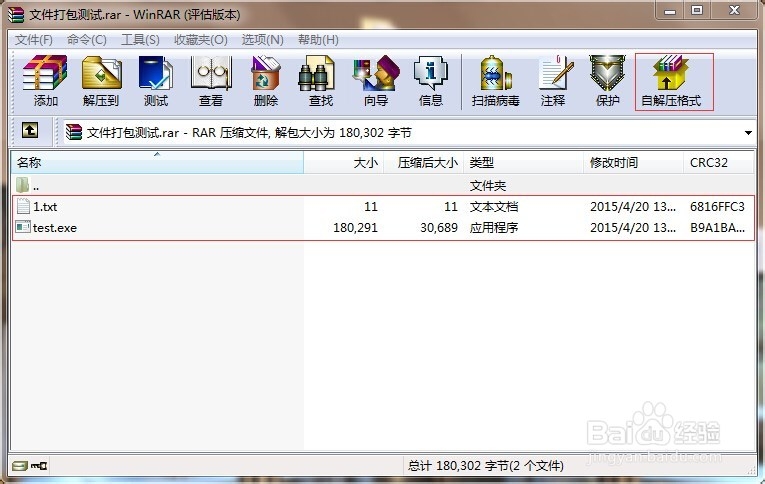Viewport: 765px width, 484px height.
Task: Sort by CRC32 column header
Action: tap(718, 162)
